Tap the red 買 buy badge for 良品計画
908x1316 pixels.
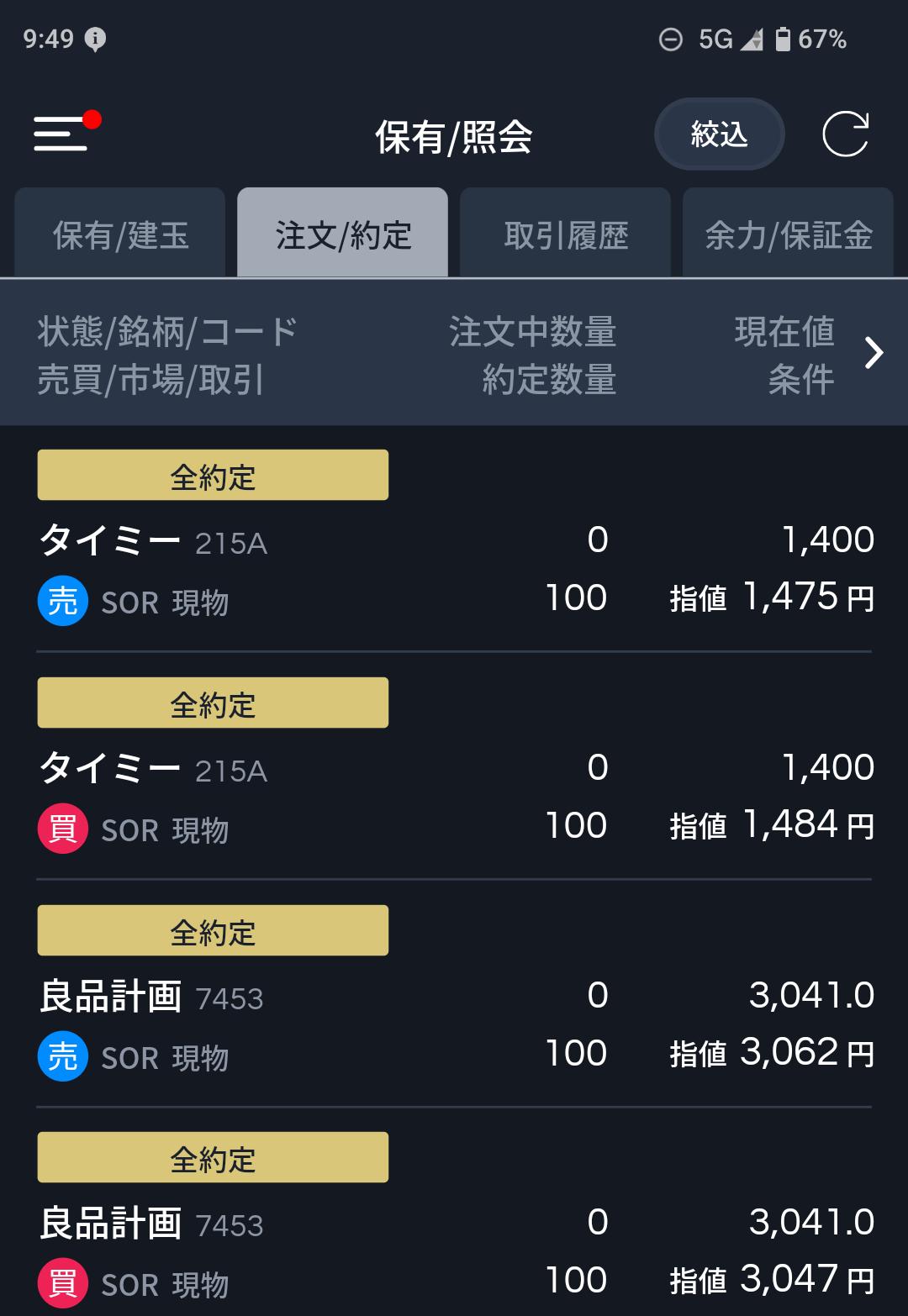63,1283
